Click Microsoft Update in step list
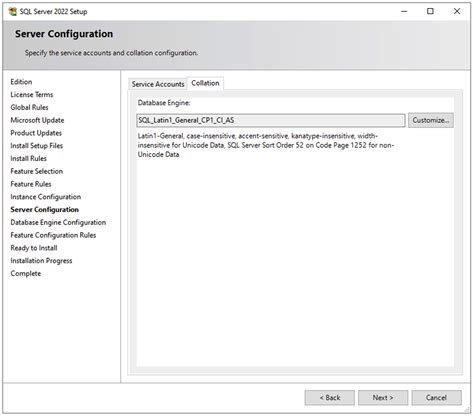 [37, 120]
